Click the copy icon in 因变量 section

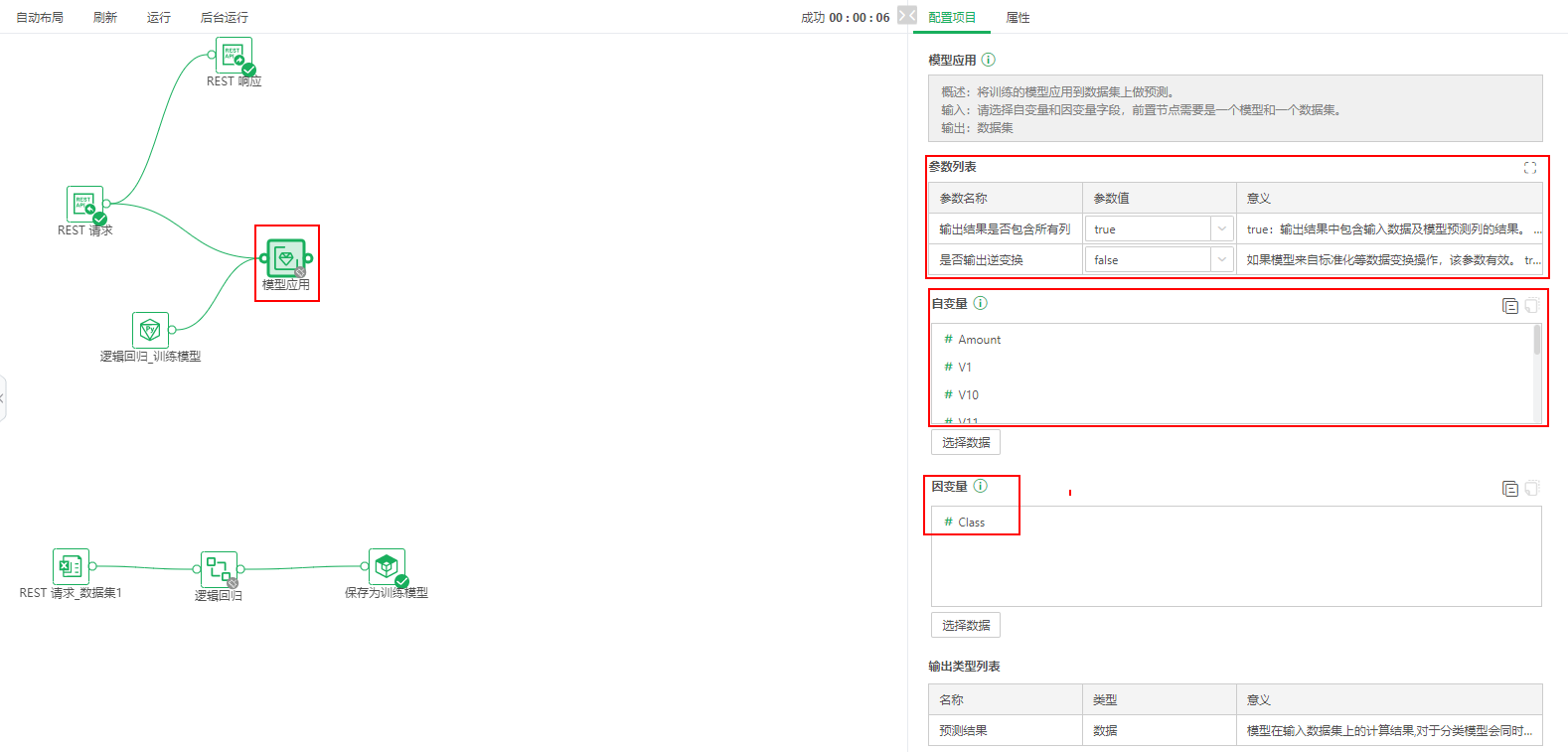point(1510,489)
